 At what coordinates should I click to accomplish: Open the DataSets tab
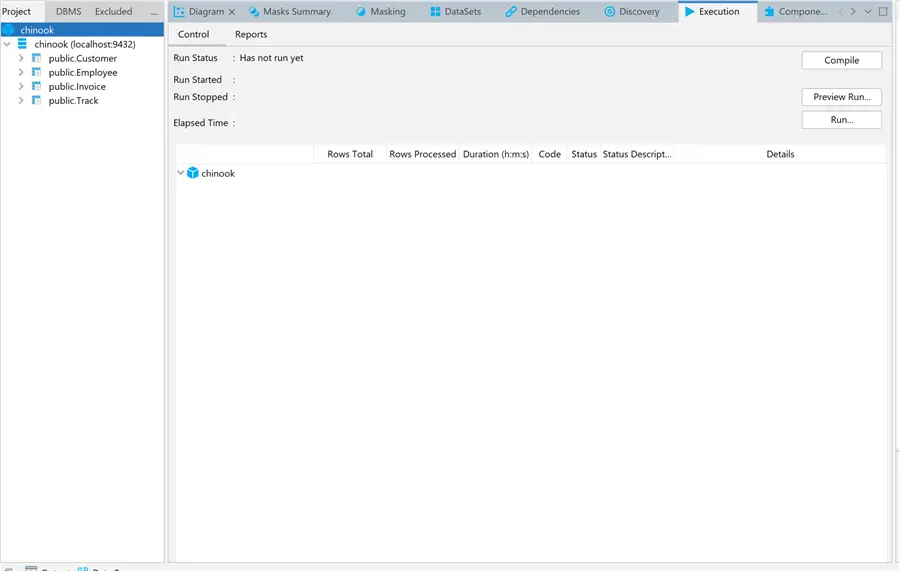[456, 11]
